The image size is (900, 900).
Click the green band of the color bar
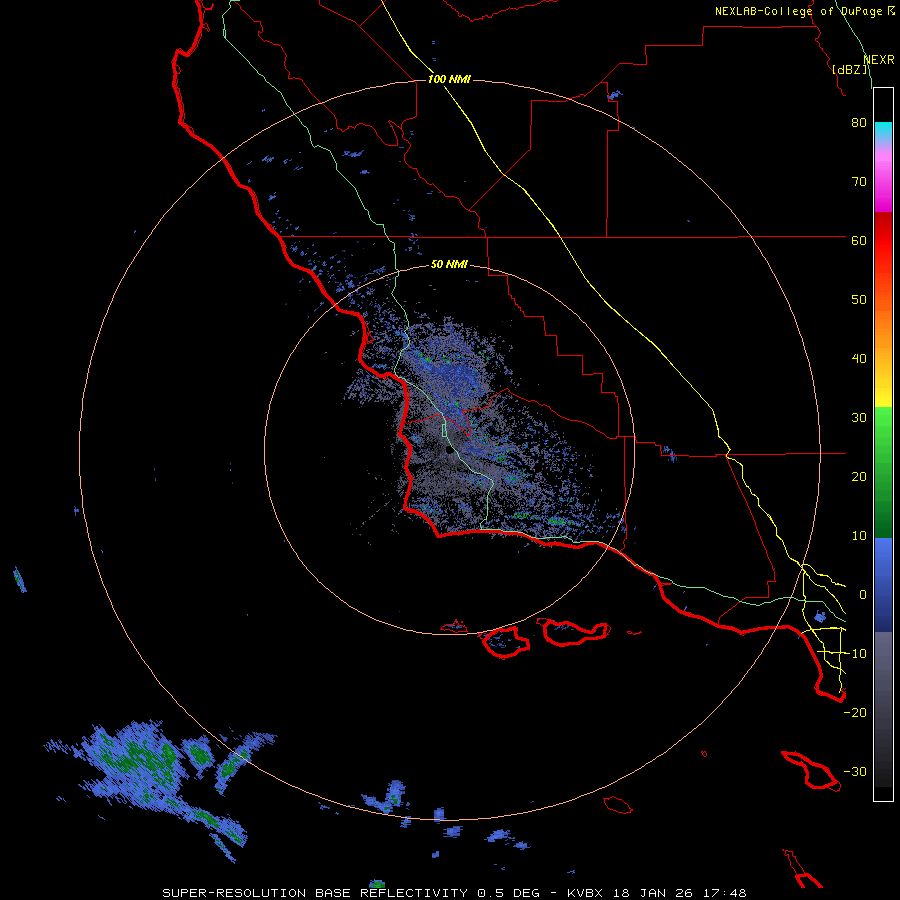pyautogui.click(x=883, y=472)
